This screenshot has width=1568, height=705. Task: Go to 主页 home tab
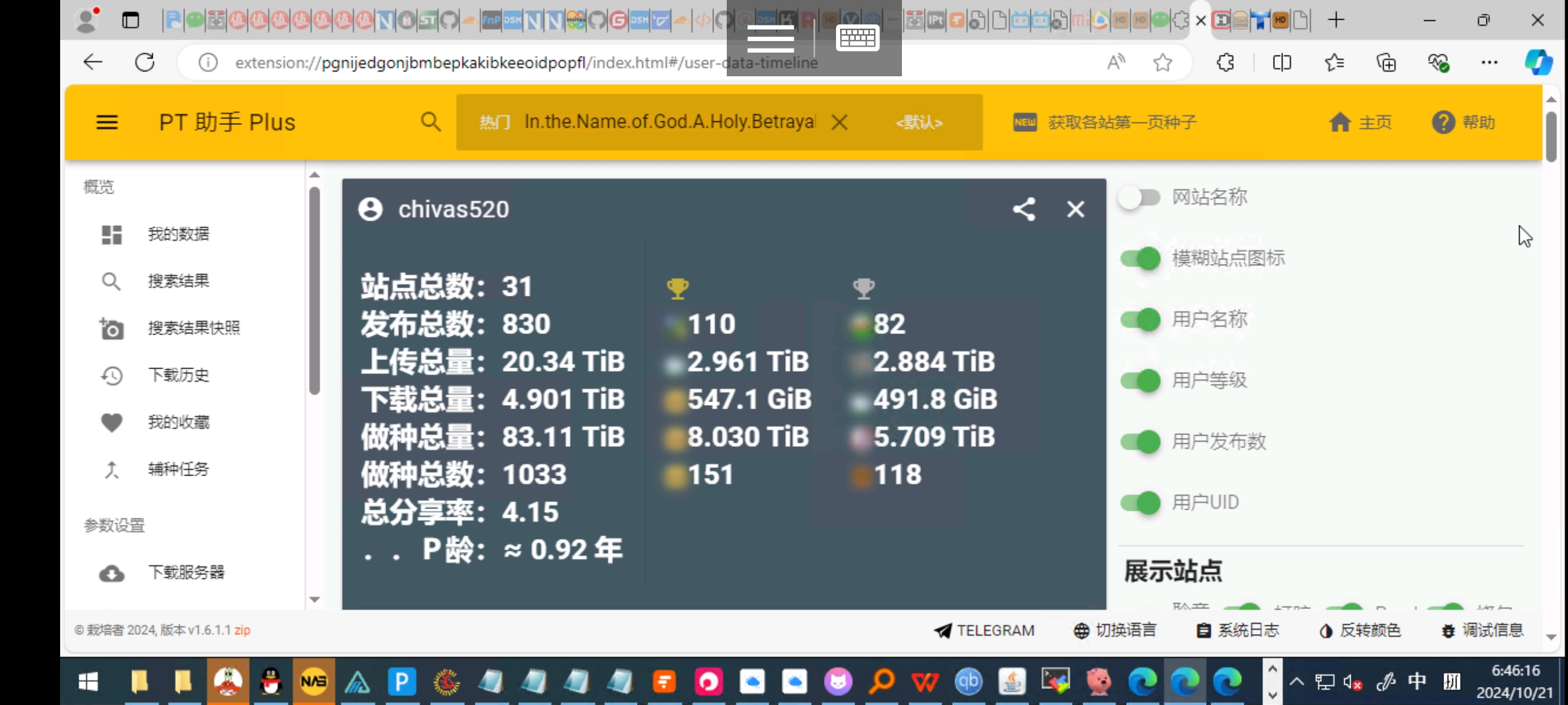tap(1360, 123)
